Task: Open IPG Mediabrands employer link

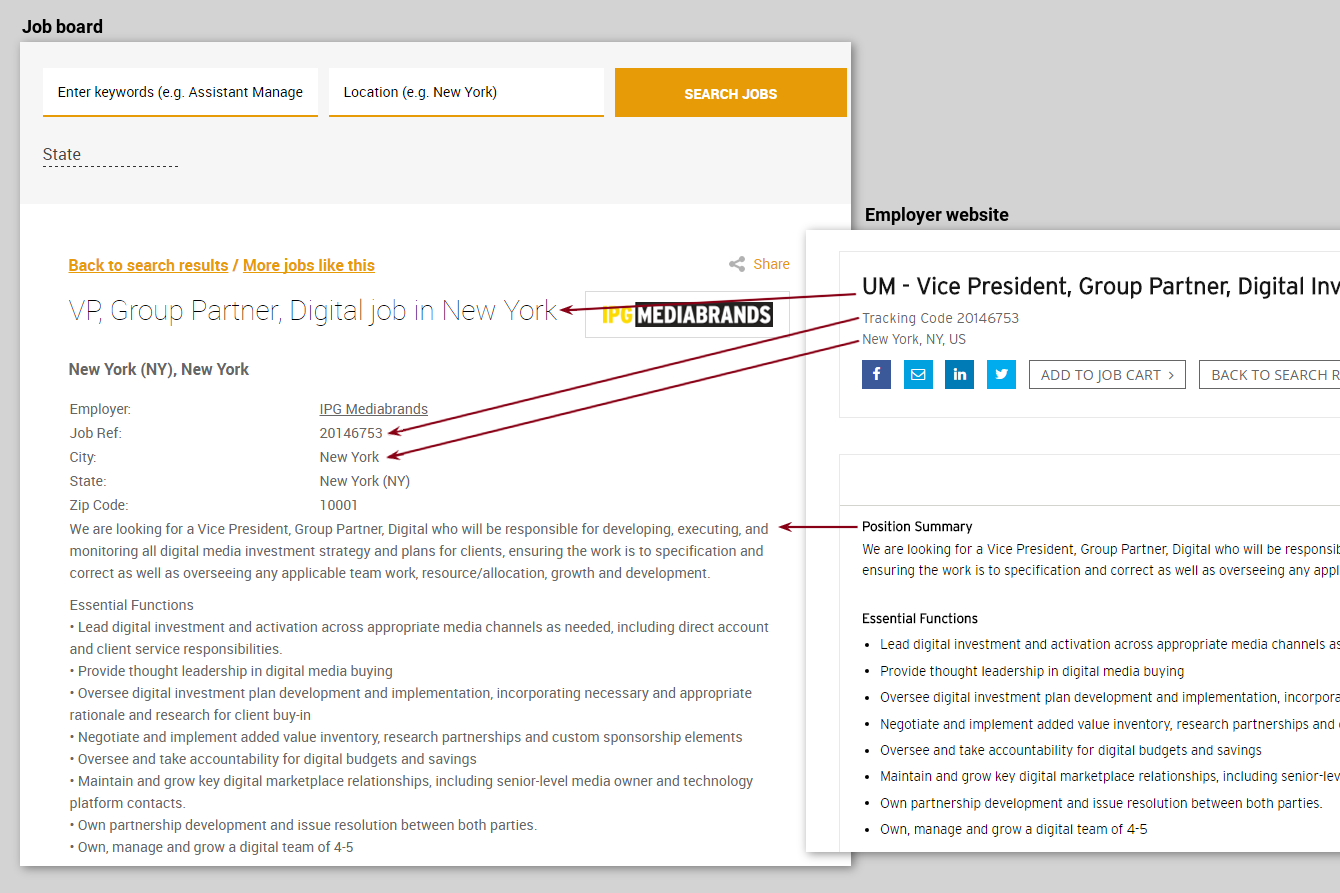Action: coord(374,409)
